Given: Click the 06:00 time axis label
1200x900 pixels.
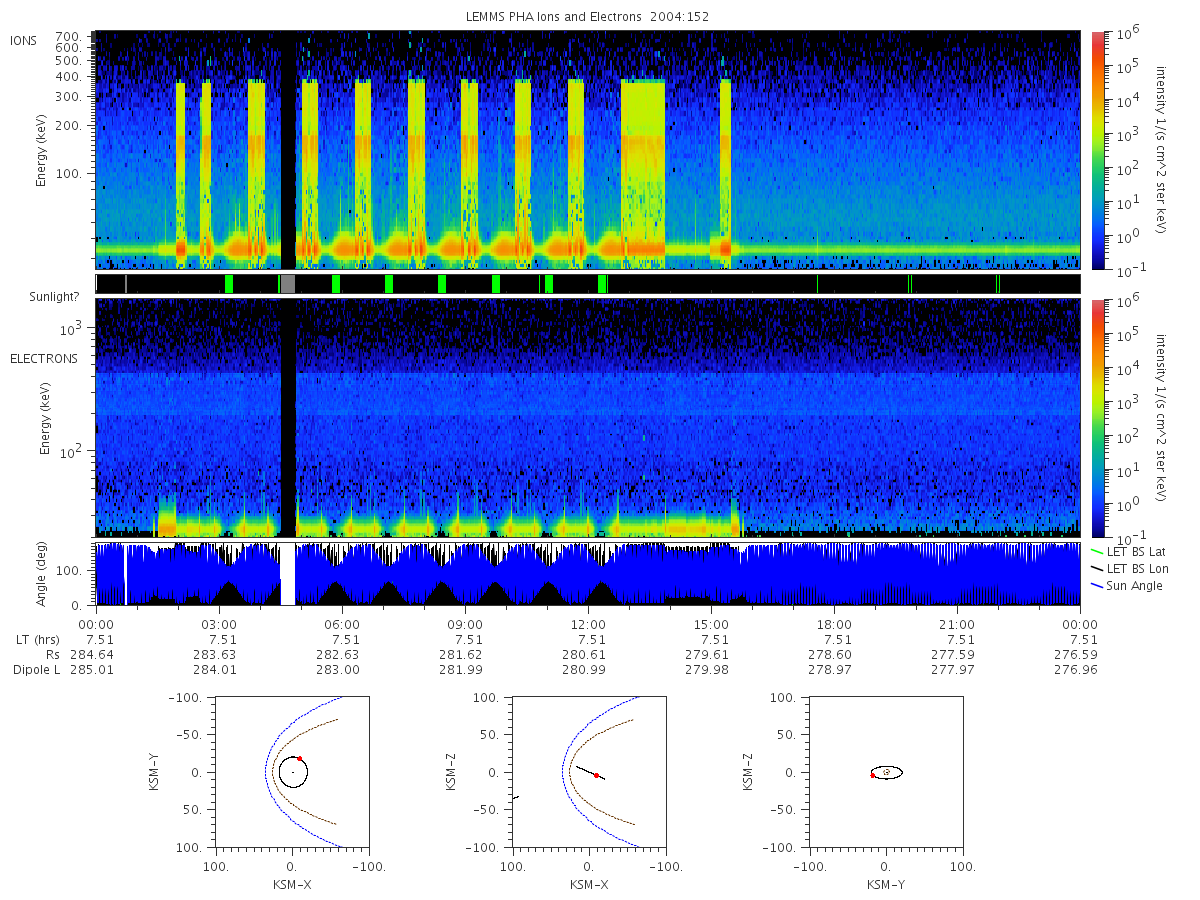Looking at the screenshot, I should coord(342,624).
